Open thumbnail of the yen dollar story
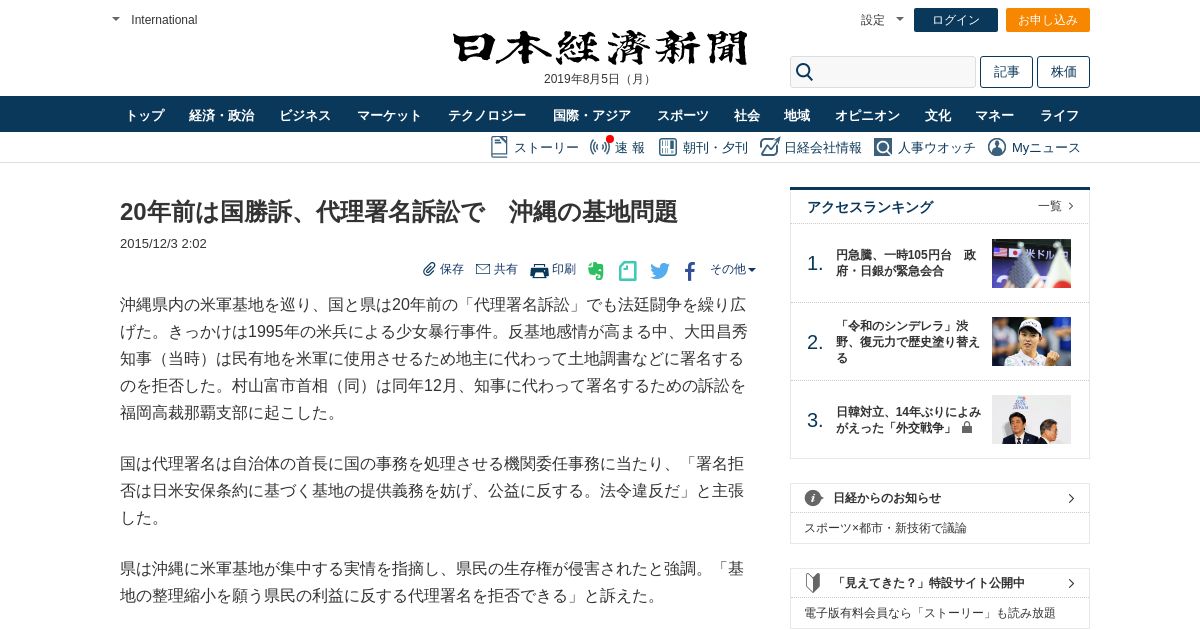 point(1031,263)
